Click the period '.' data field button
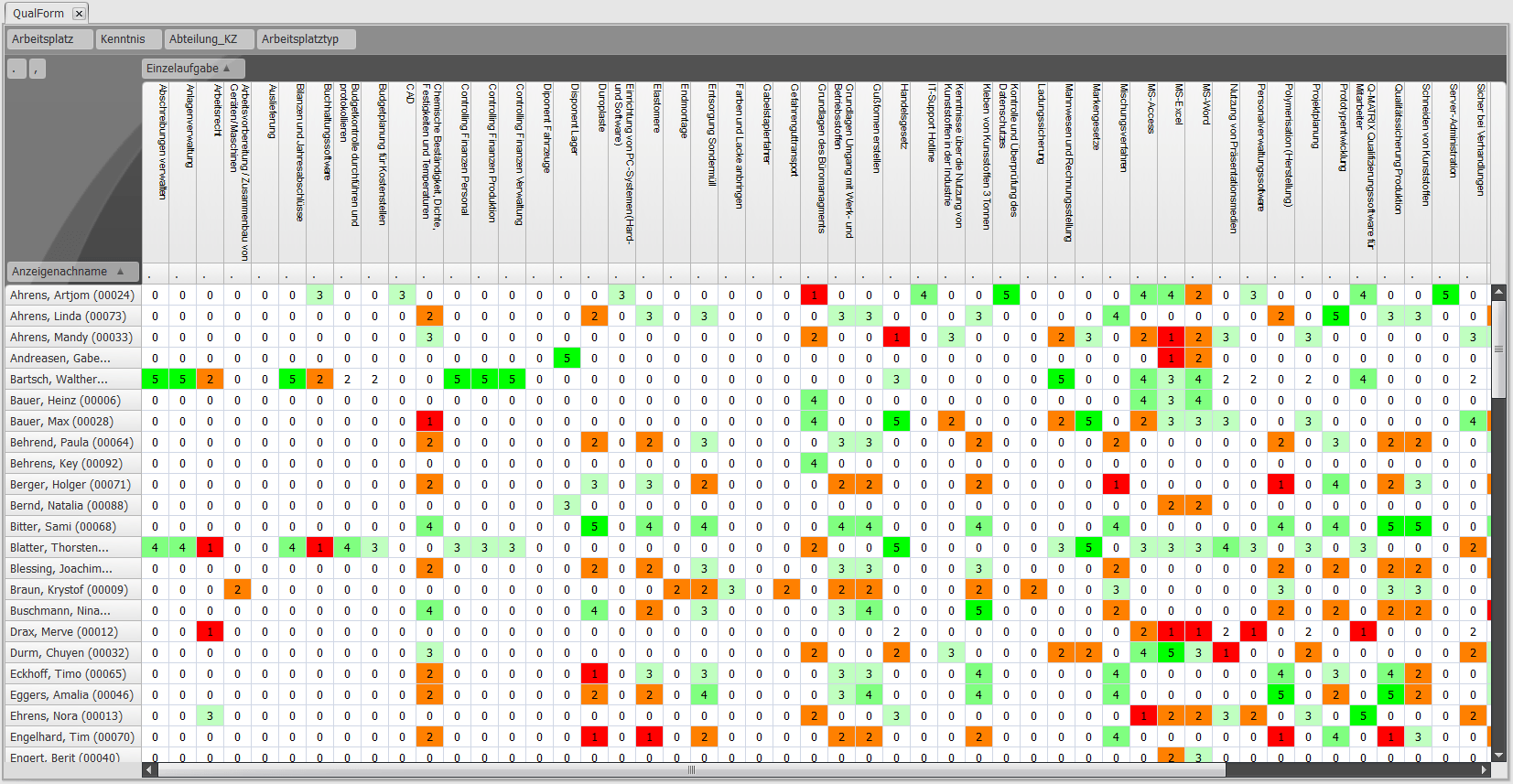 point(16,69)
